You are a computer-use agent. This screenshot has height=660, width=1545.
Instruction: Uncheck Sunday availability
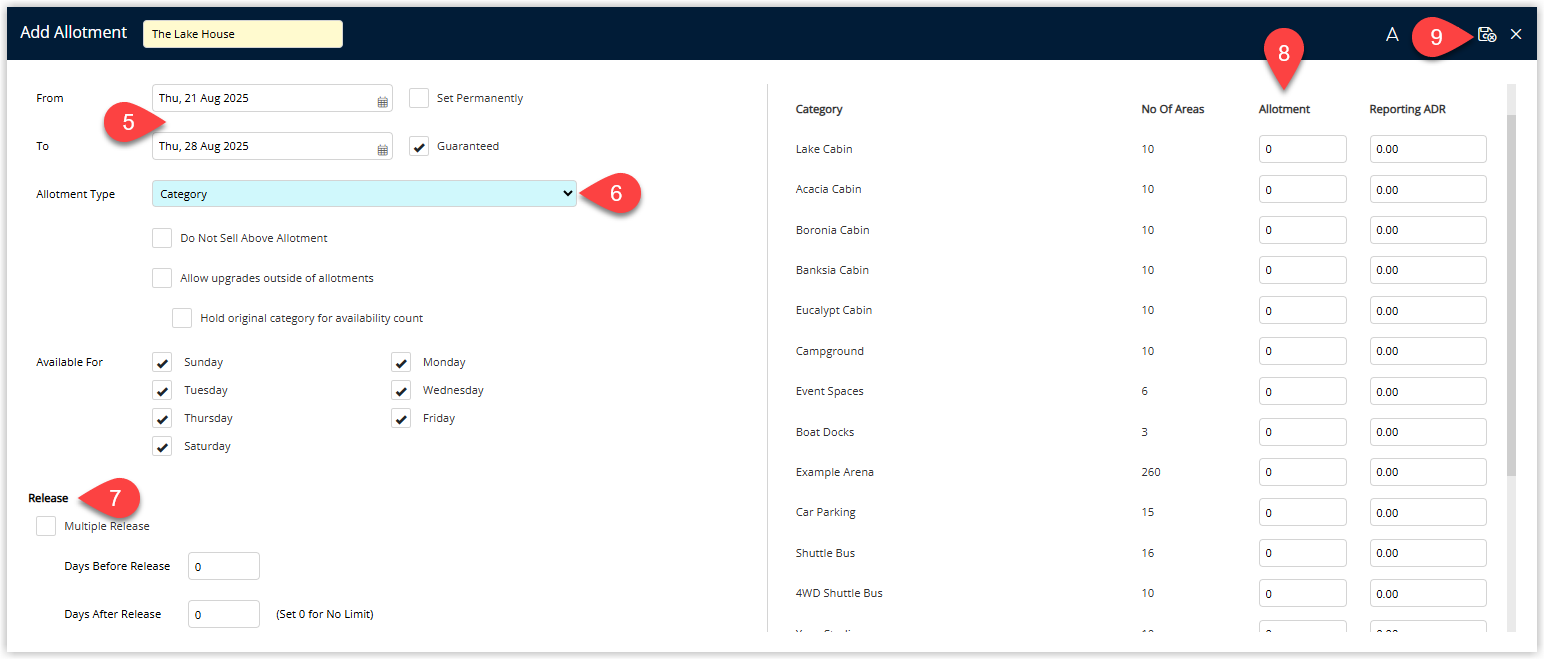[x=162, y=362]
